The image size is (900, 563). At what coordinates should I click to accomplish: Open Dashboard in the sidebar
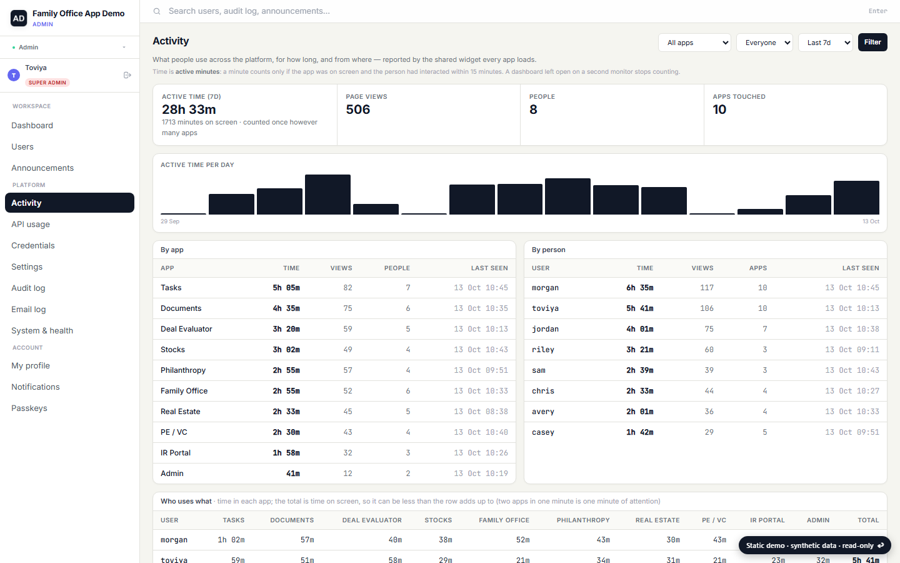coord(69,125)
